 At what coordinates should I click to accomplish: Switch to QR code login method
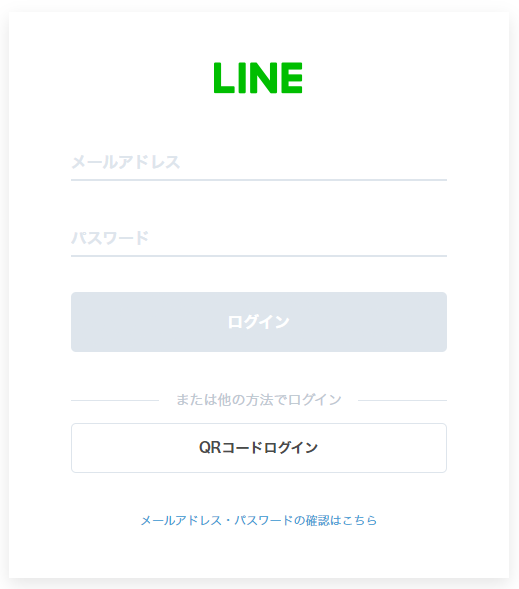click(259, 448)
